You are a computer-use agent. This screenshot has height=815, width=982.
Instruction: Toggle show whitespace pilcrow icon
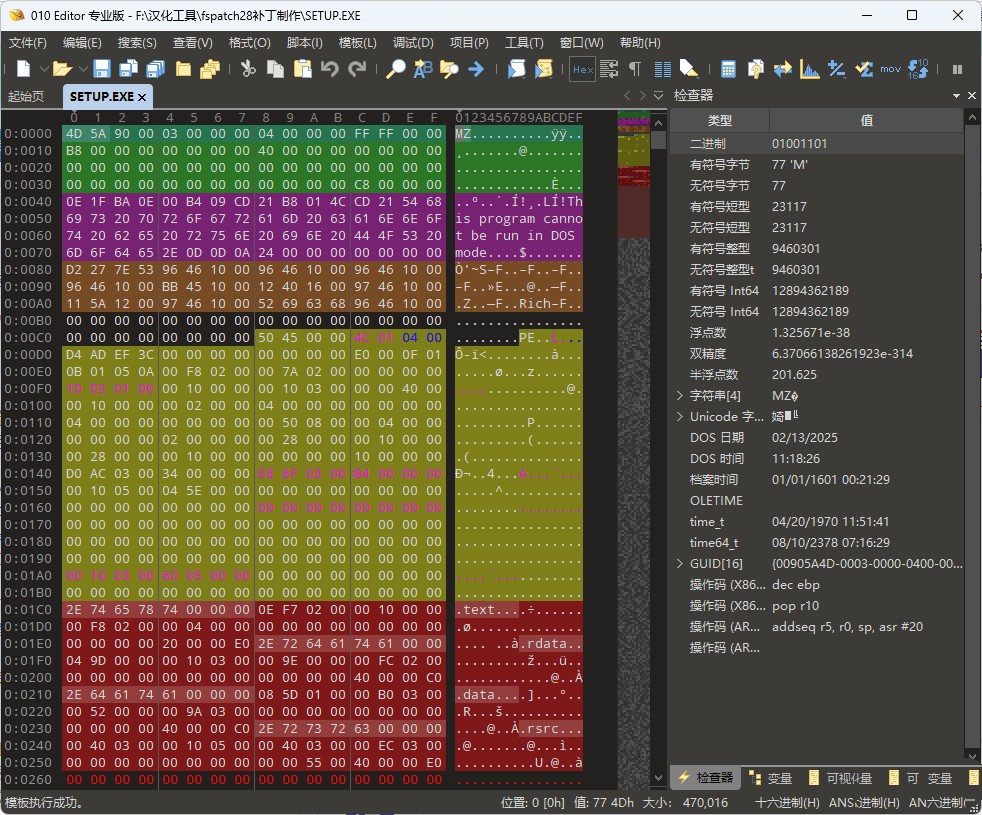(x=635, y=68)
